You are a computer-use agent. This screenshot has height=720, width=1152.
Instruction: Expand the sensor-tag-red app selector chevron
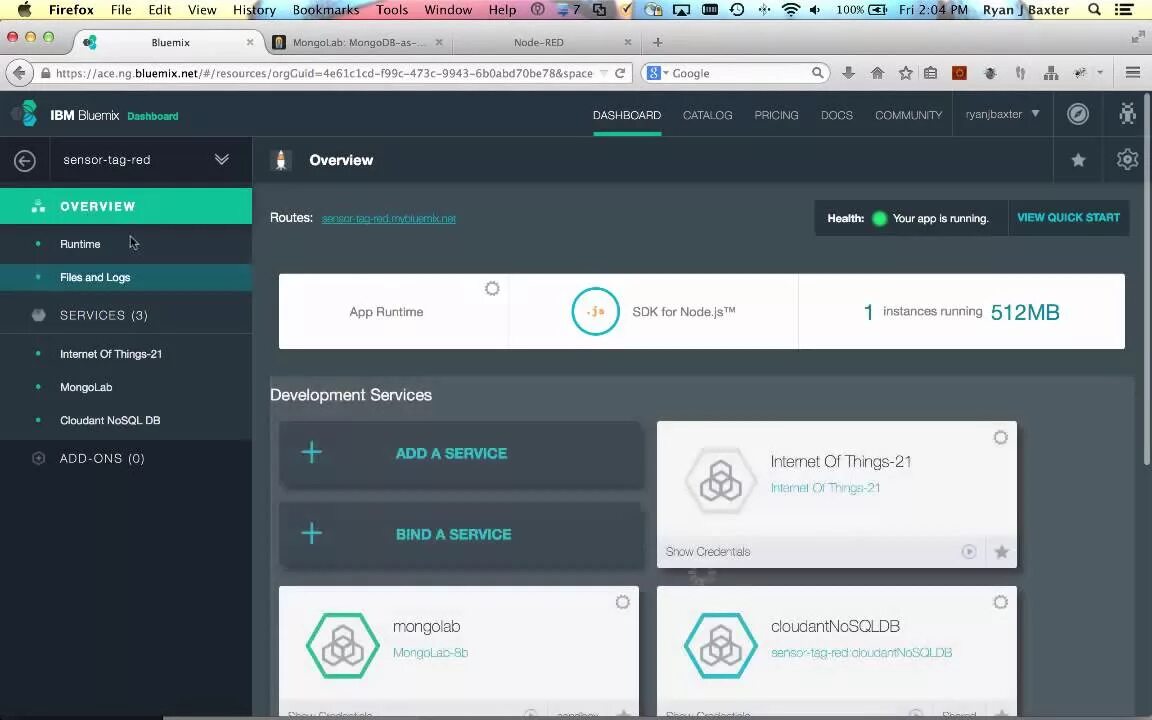click(221, 159)
